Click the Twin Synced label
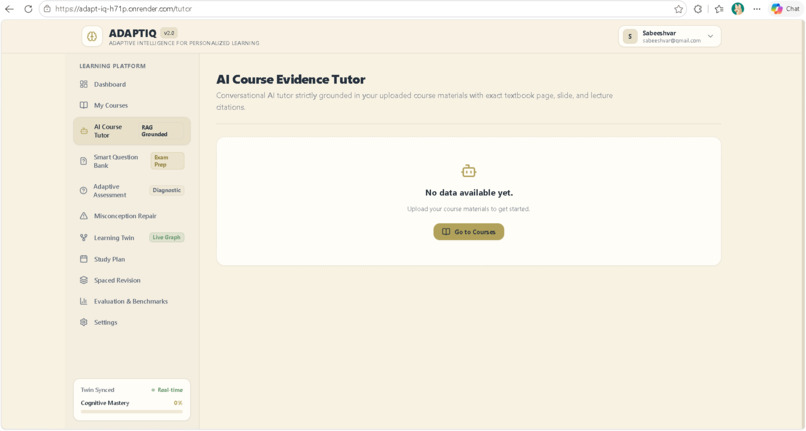This screenshot has height=431, width=806. 98,390
